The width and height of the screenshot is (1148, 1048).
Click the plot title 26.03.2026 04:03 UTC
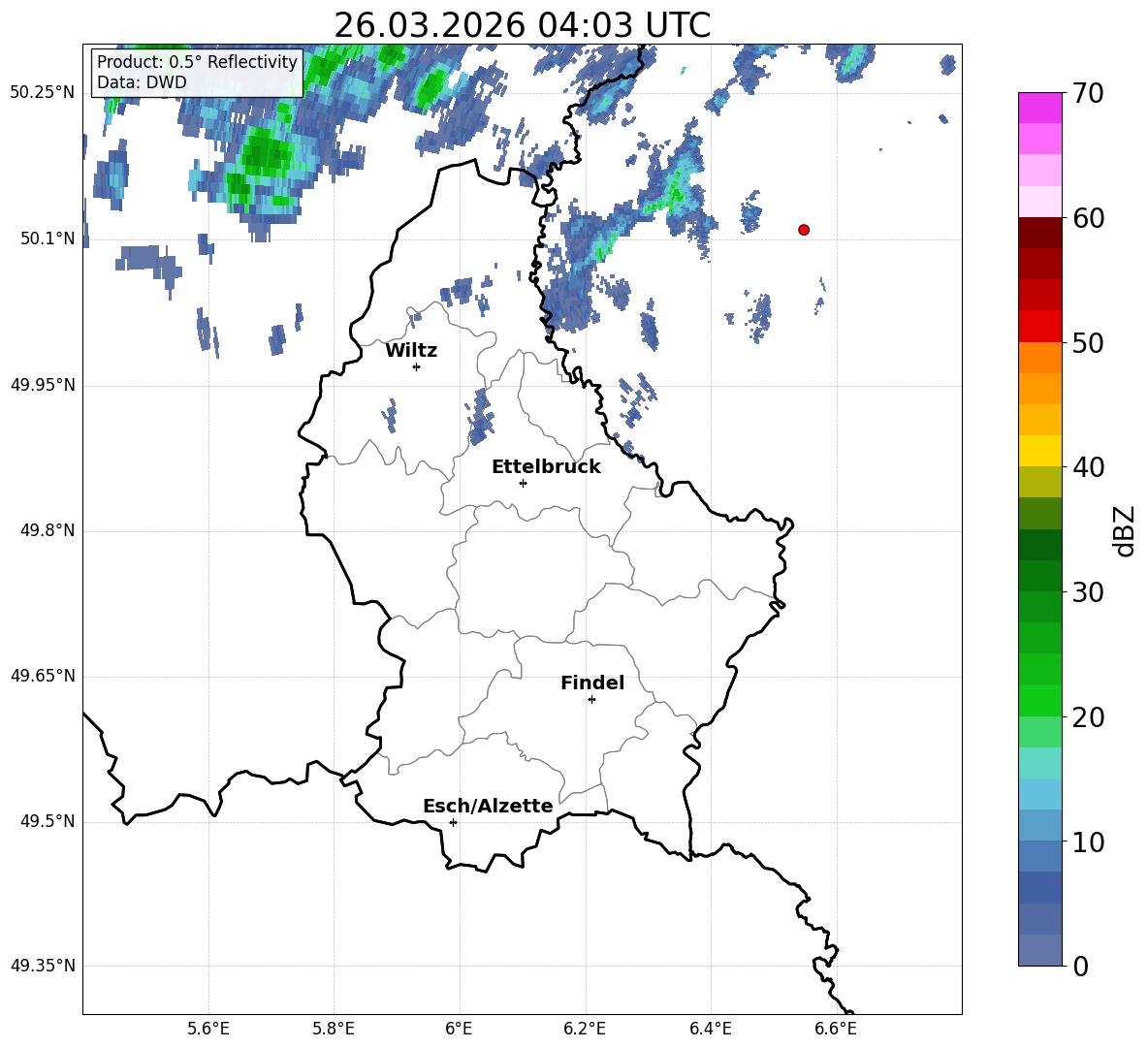point(522,25)
